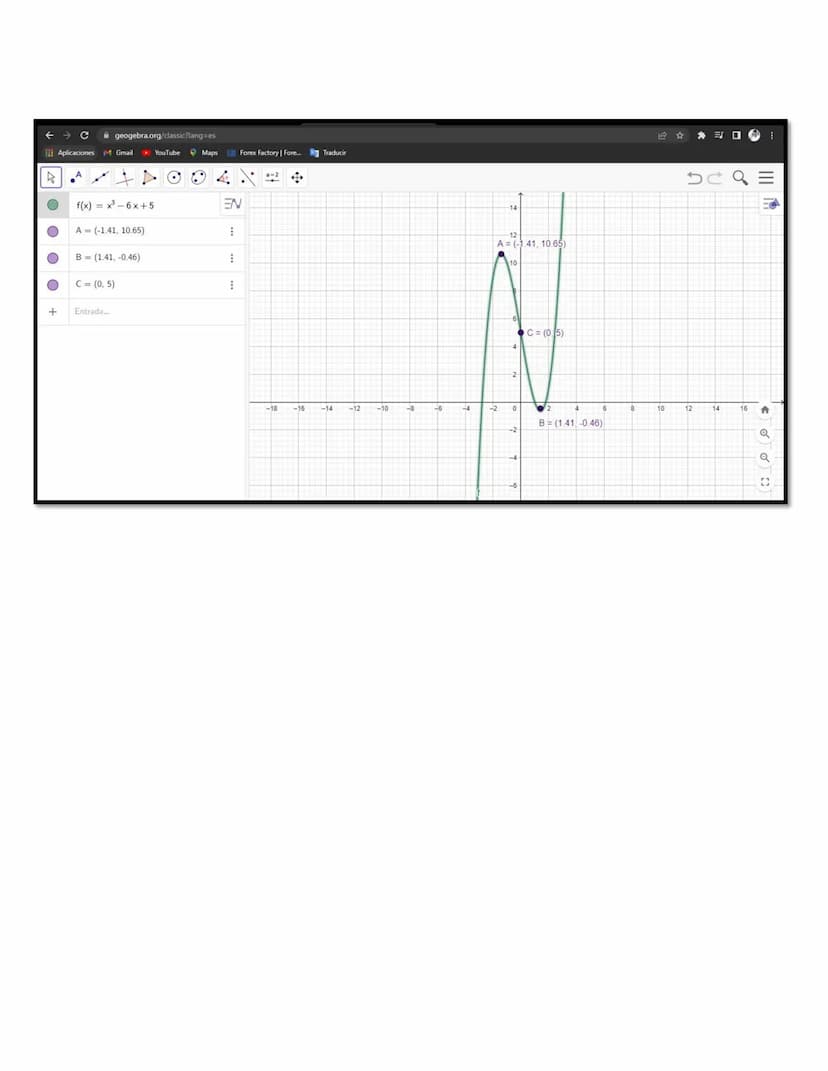Click the zoom in magnifier
The width and height of the screenshot is (828, 1071).
tap(764, 434)
